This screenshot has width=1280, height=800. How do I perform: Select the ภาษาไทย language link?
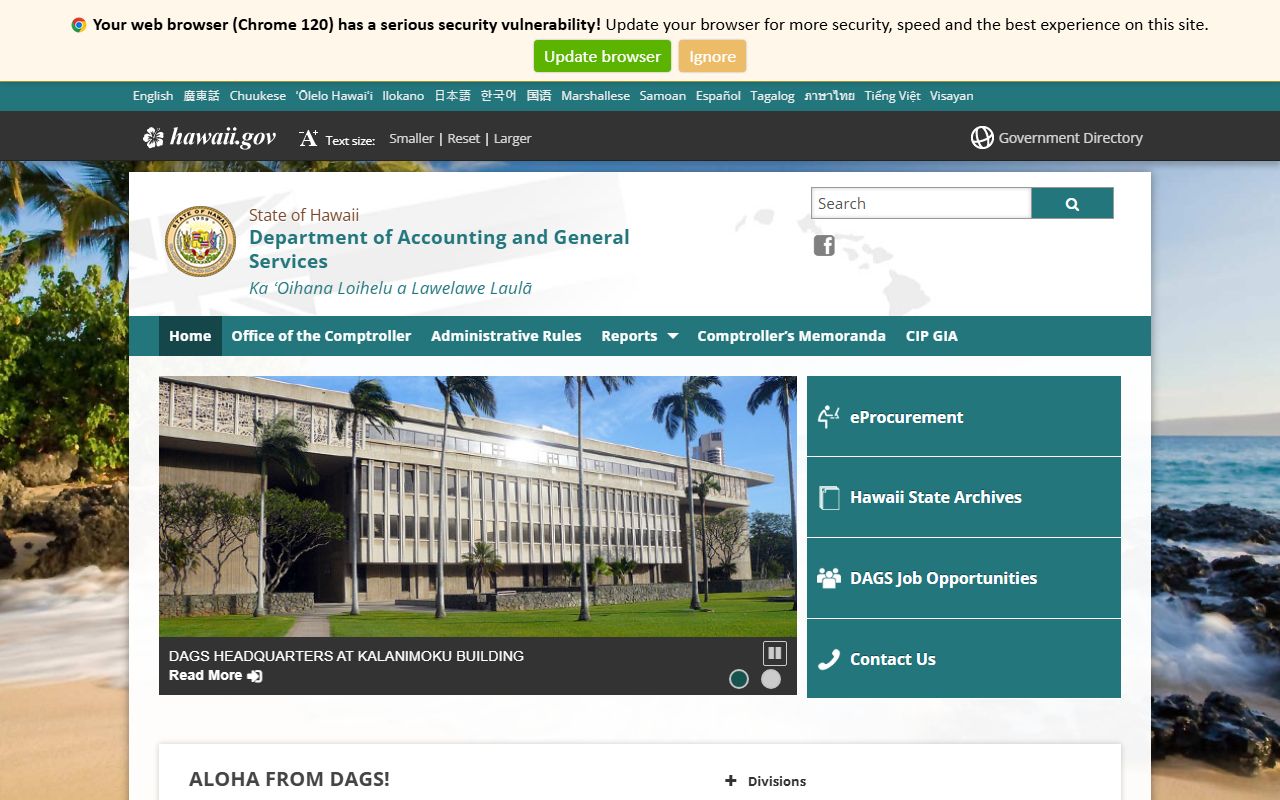tap(830, 96)
